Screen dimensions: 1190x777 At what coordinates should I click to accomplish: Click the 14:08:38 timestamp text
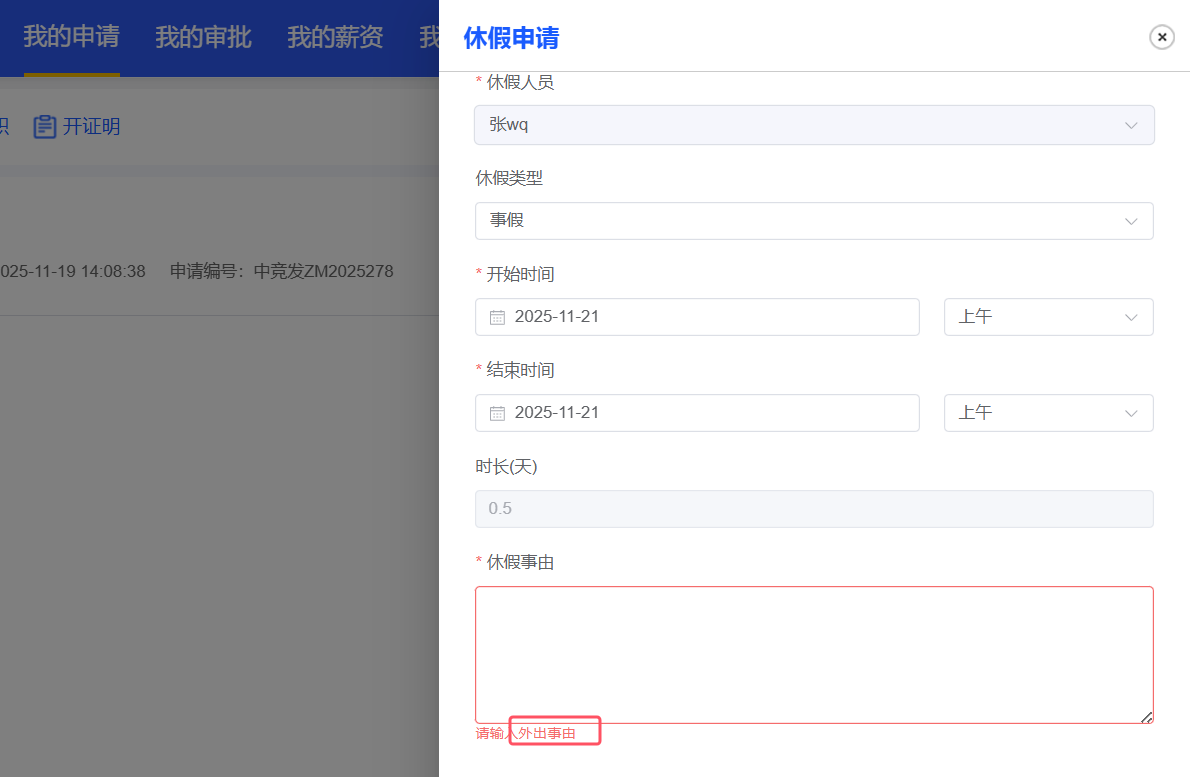113,272
